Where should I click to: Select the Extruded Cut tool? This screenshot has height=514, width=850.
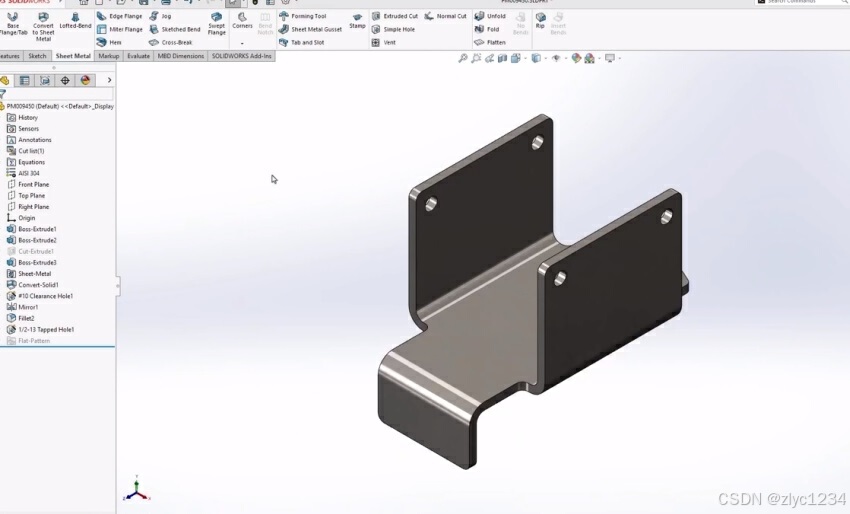click(x=395, y=16)
